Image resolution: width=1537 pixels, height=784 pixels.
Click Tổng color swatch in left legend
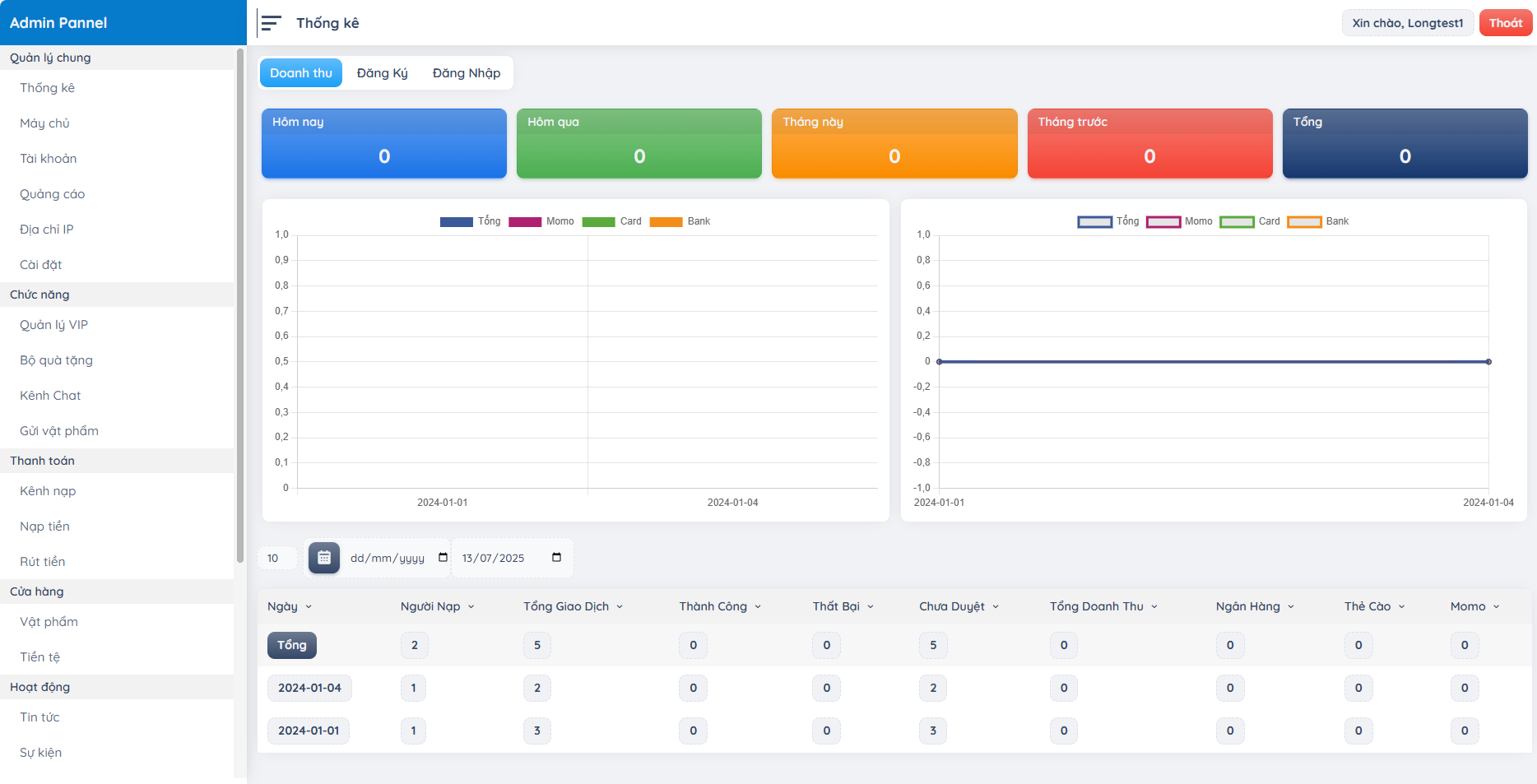click(x=456, y=222)
